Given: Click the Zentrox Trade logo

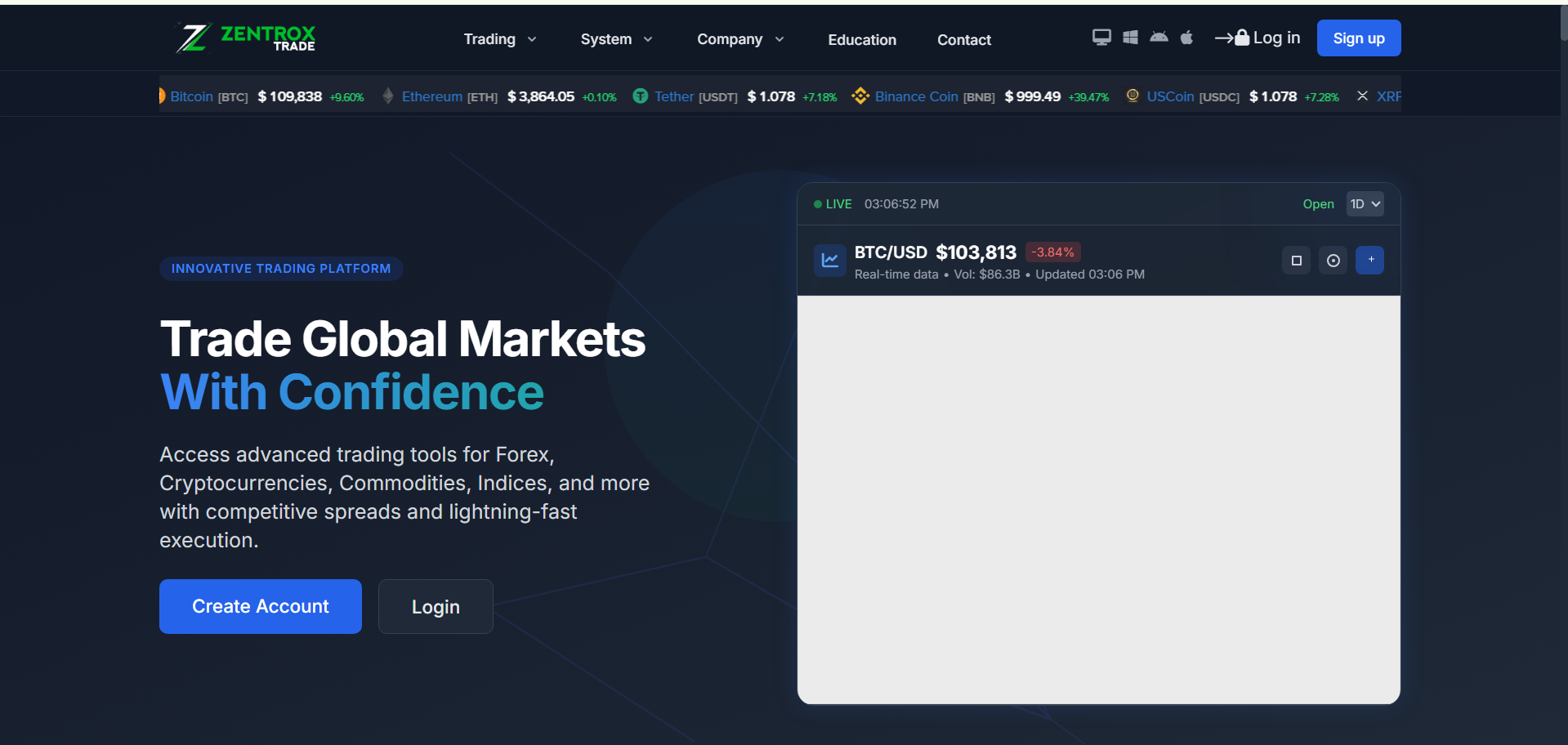Looking at the screenshot, I should coord(243,37).
